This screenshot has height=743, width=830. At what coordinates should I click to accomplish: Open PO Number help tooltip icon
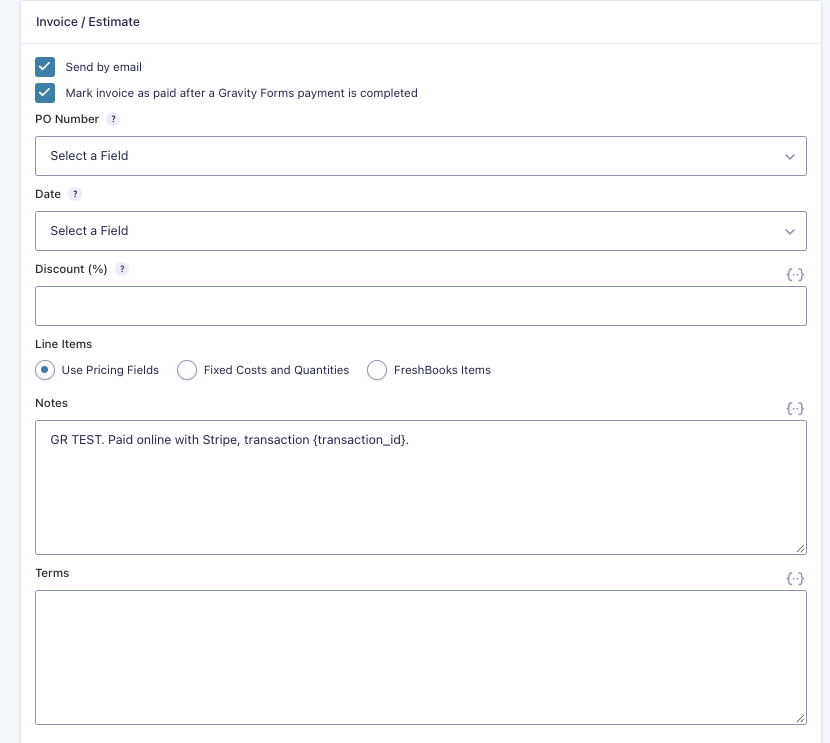[x=113, y=119]
